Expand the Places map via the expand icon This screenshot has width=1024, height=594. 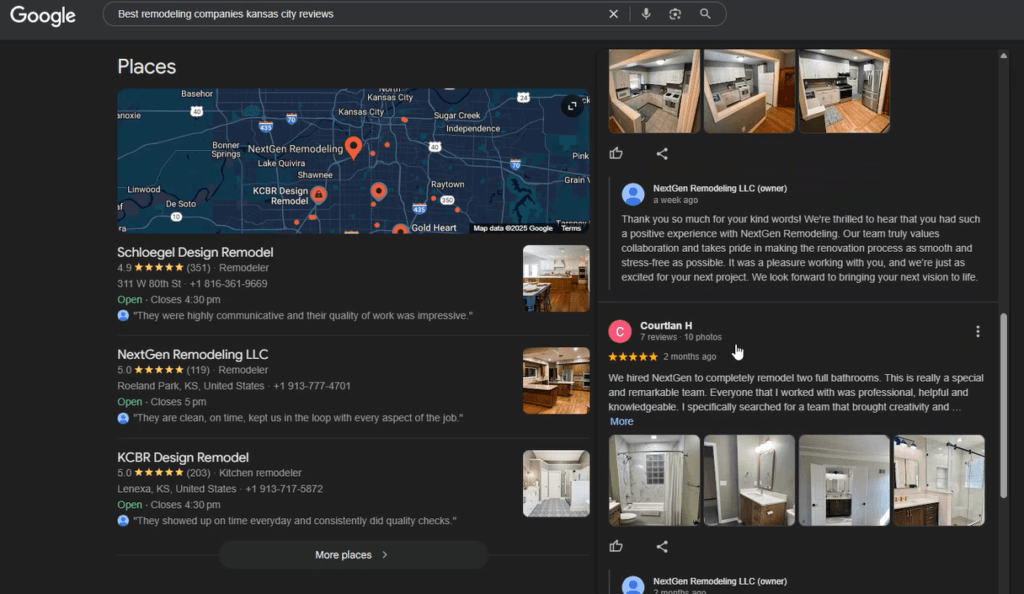coord(572,105)
